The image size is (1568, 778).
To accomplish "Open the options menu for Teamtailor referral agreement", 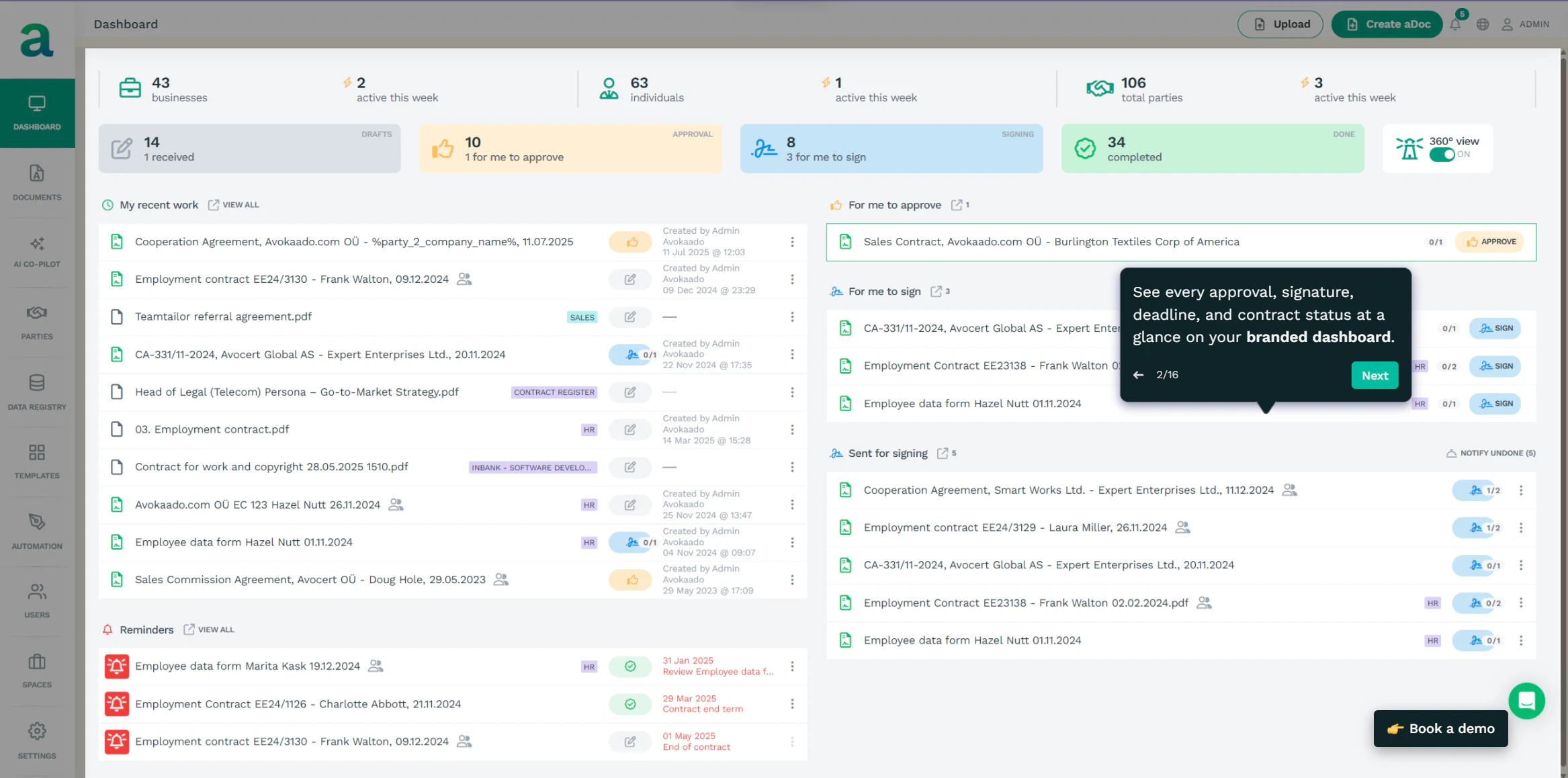I will pyautogui.click(x=792, y=316).
